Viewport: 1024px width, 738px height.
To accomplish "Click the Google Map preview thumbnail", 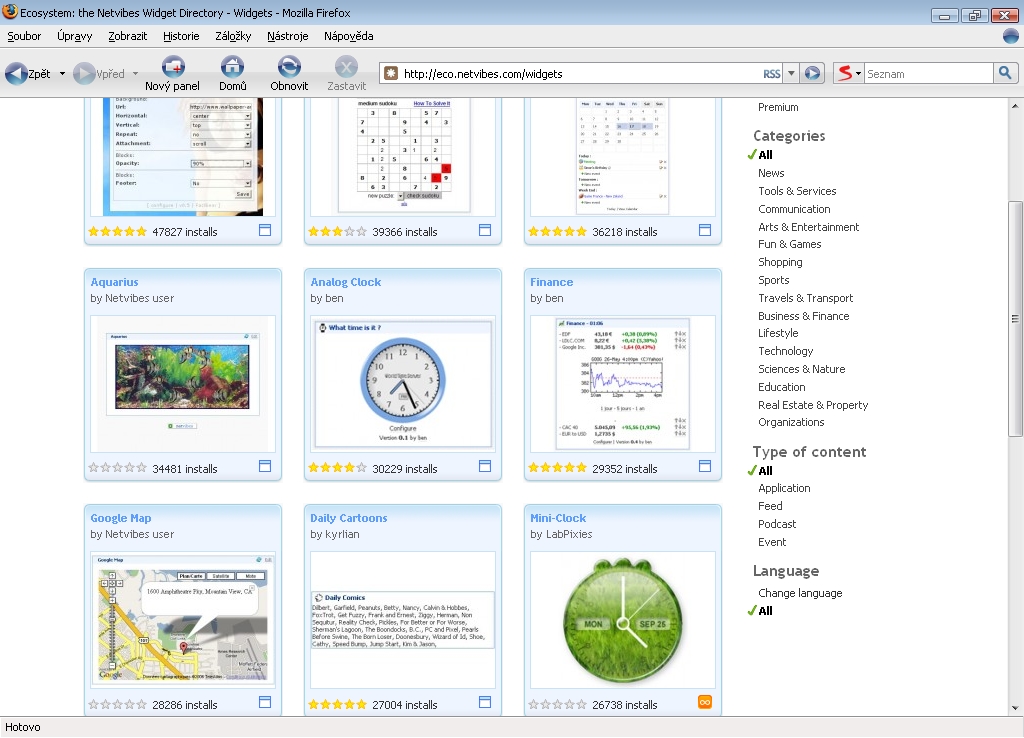I will pos(182,618).
